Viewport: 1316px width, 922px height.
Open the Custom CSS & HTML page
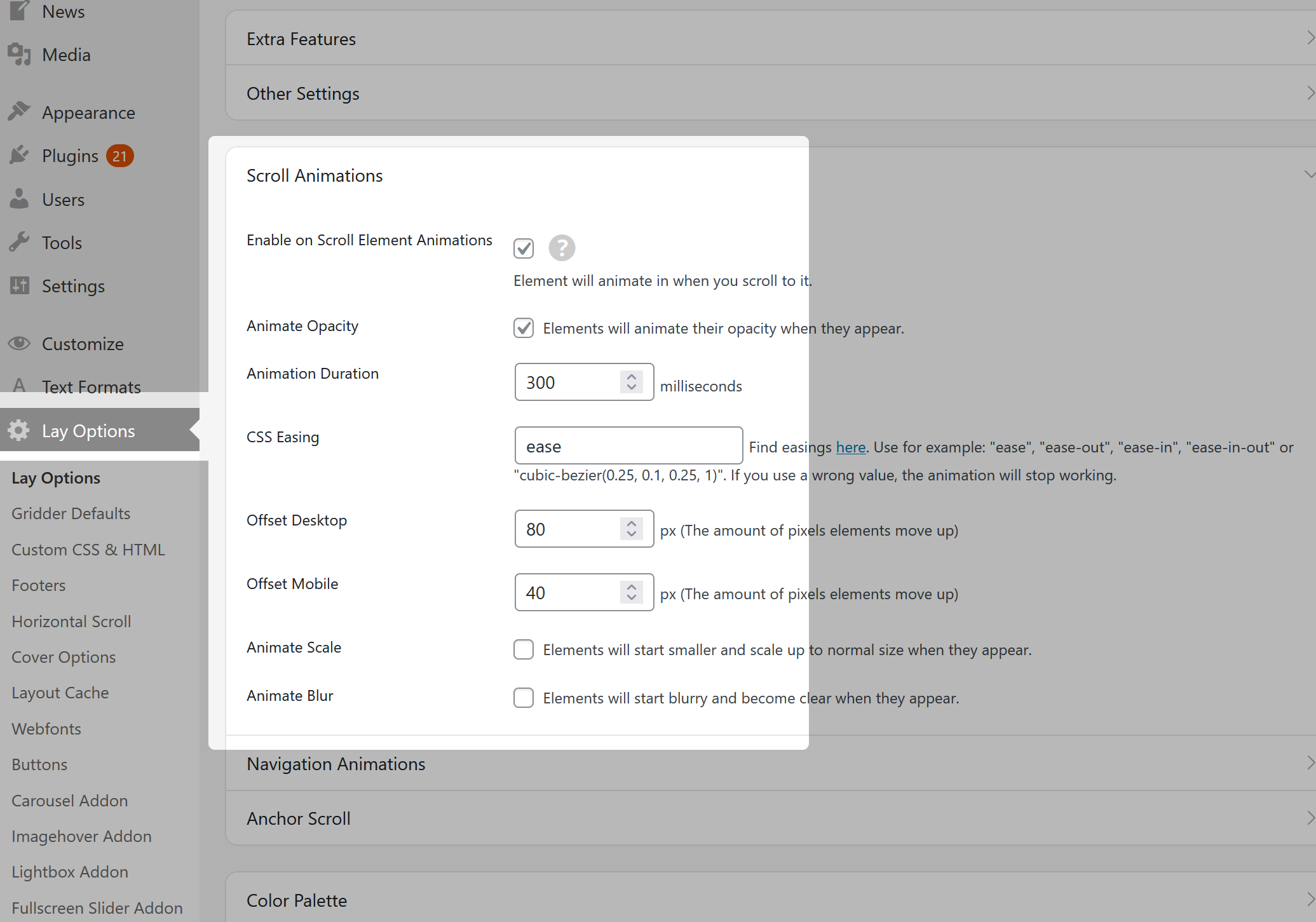88,549
